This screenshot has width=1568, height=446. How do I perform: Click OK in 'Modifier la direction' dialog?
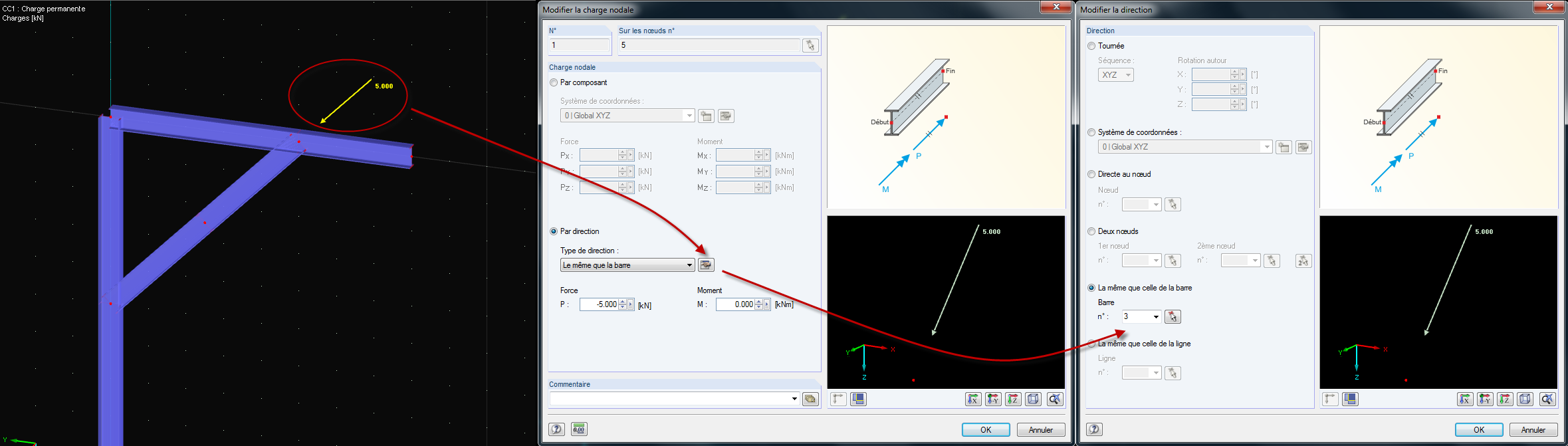(1479, 430)
